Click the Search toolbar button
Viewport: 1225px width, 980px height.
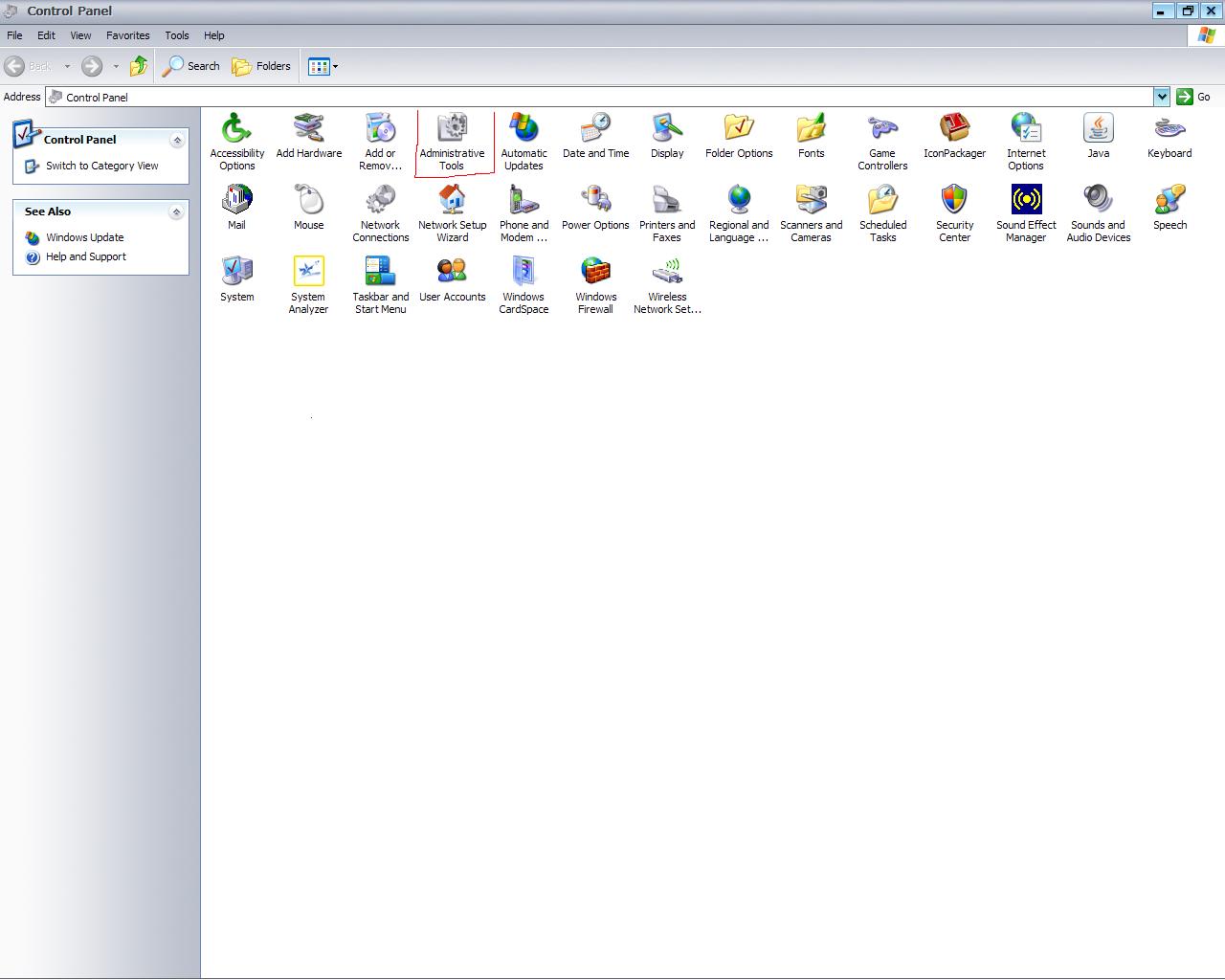point(191,66)
